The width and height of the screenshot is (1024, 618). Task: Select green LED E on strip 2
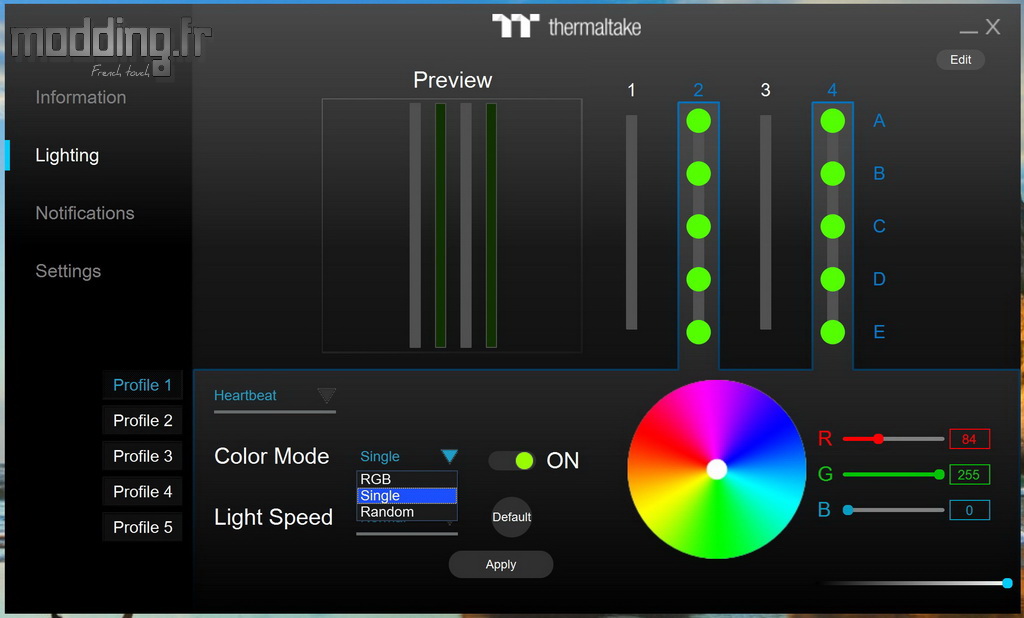698,332
